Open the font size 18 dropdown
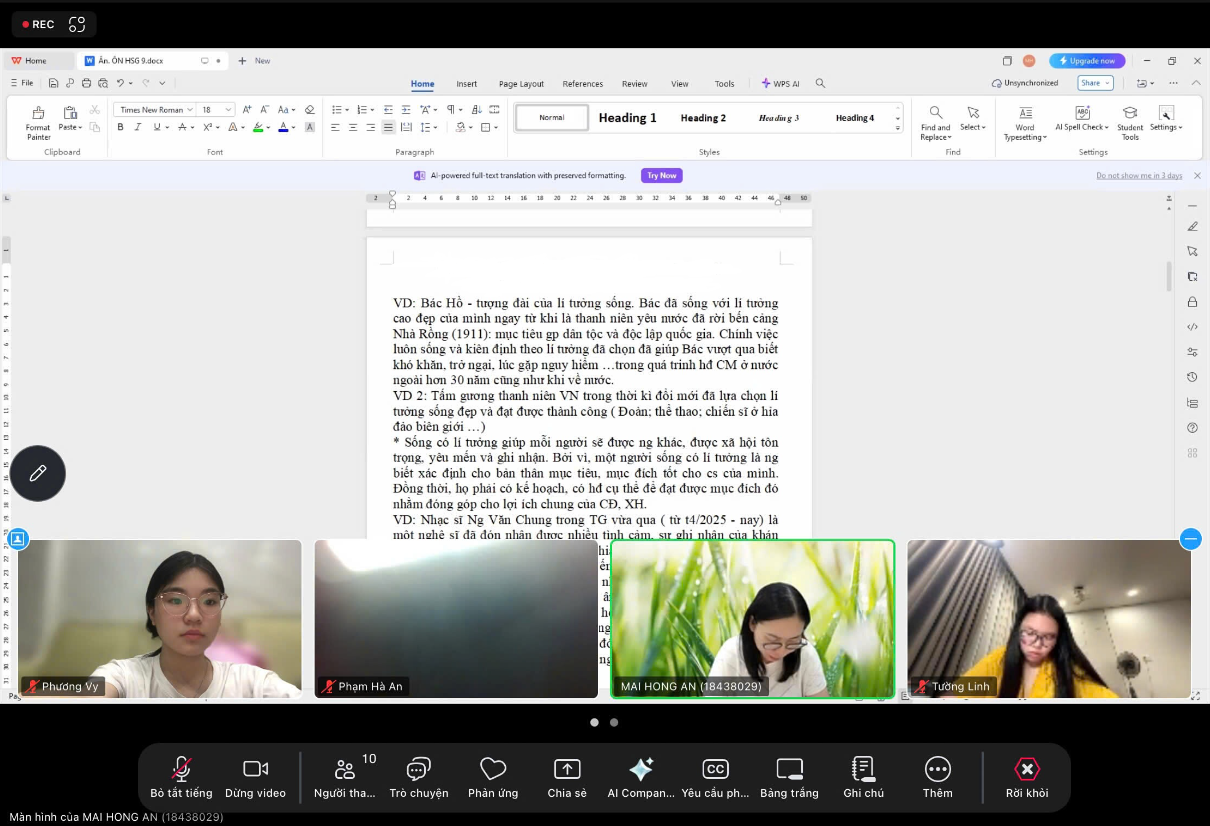1210x826 pixels. (x=228, y=110)
